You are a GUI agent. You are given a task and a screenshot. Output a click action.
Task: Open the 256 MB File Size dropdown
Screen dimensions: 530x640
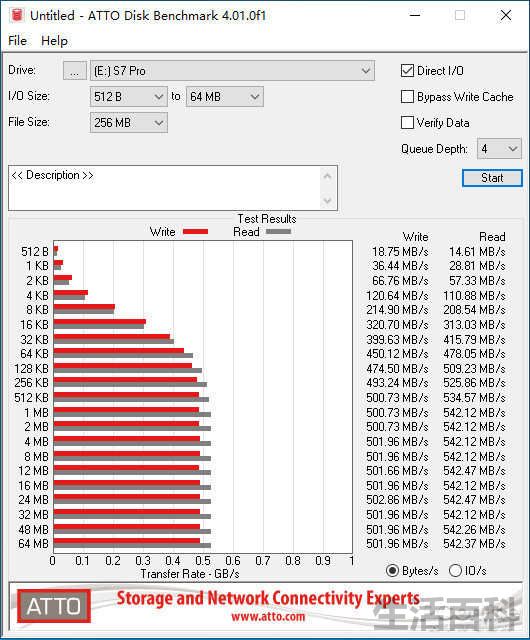click(129, 122)
